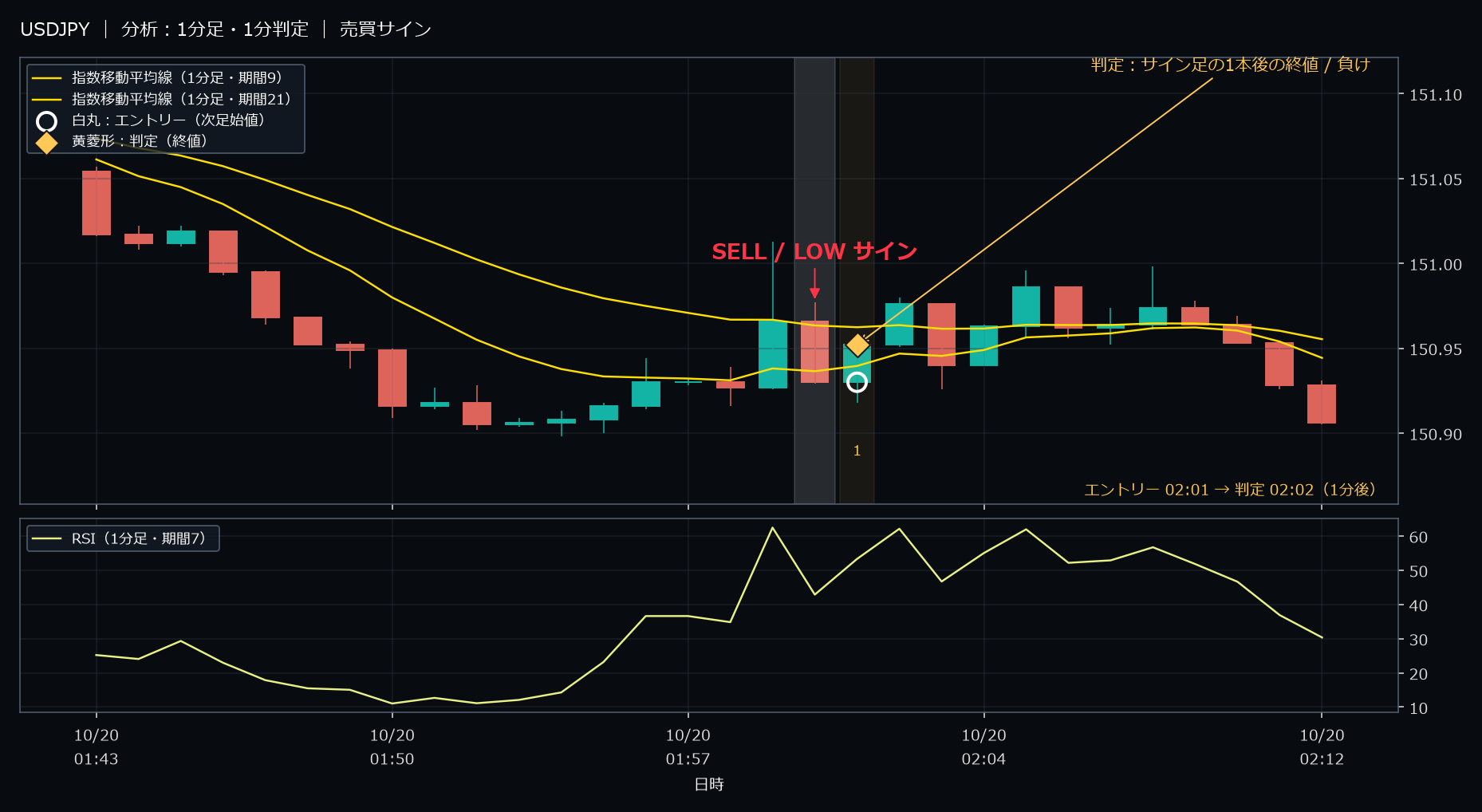Click the 10/20 01:50 time axis label
The width and height of the screenshot is (1482, 812).
pyautogui.click(x=392, y=747)
